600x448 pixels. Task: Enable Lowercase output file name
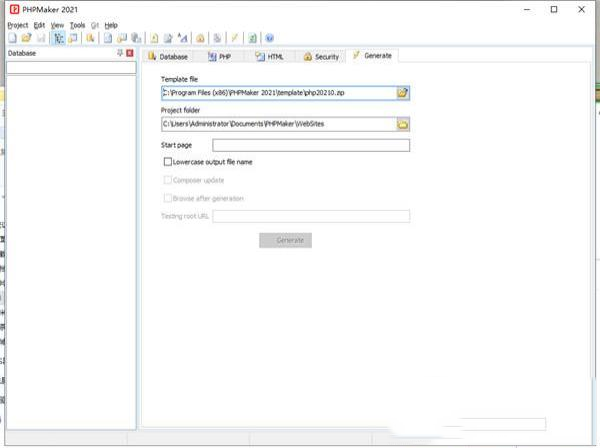(x=167, y=161)
